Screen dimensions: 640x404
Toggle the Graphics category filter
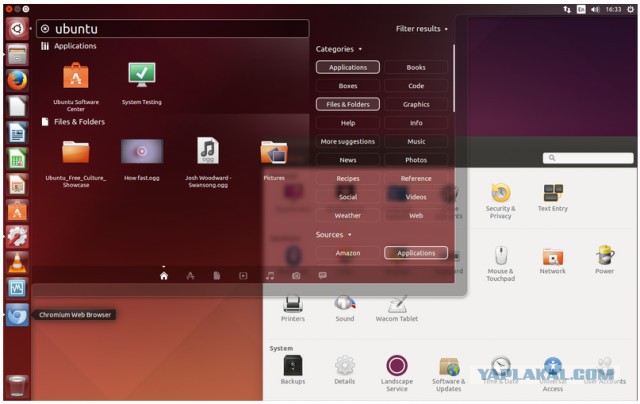click(416, 104)
